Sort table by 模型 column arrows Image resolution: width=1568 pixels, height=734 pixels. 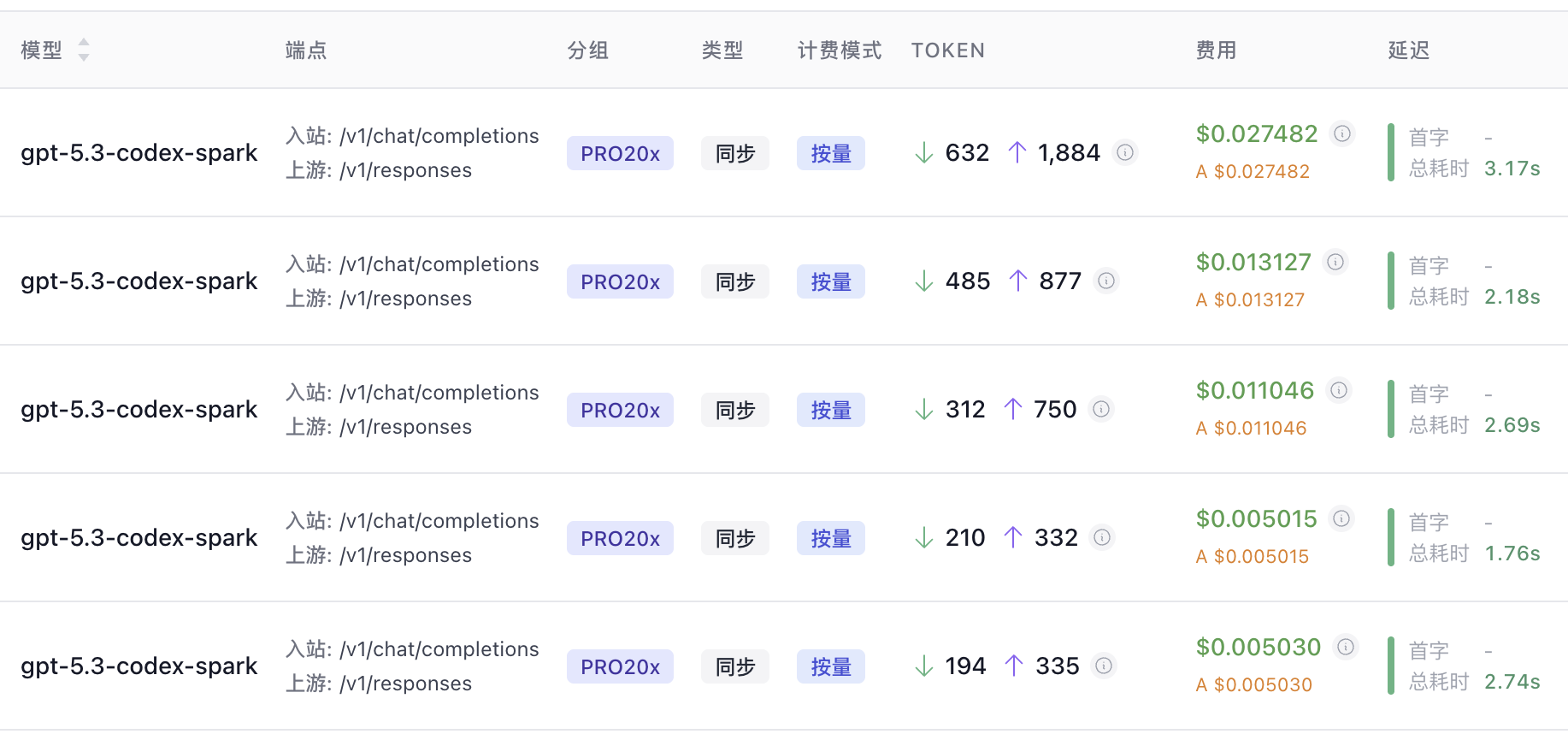pos(83,50)
